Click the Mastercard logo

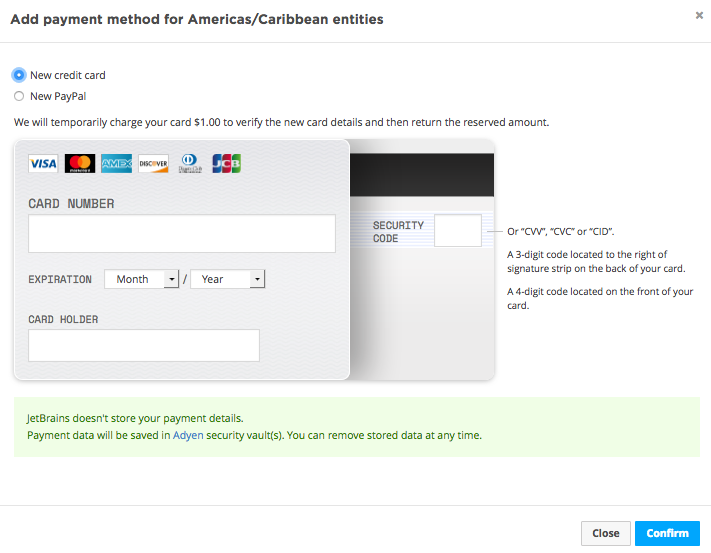pyautogui.click(x=80, y=163)
